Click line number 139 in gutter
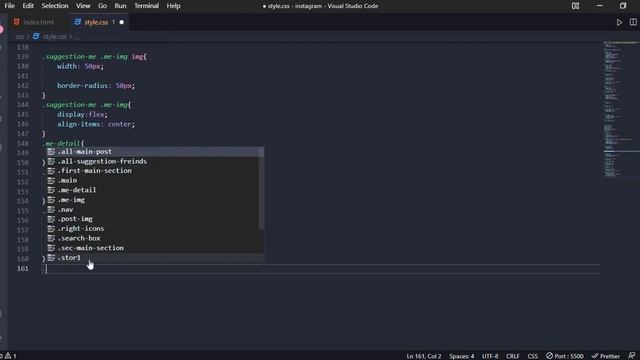The width and height of the screenshot is (640, 360). coord(23,57)
